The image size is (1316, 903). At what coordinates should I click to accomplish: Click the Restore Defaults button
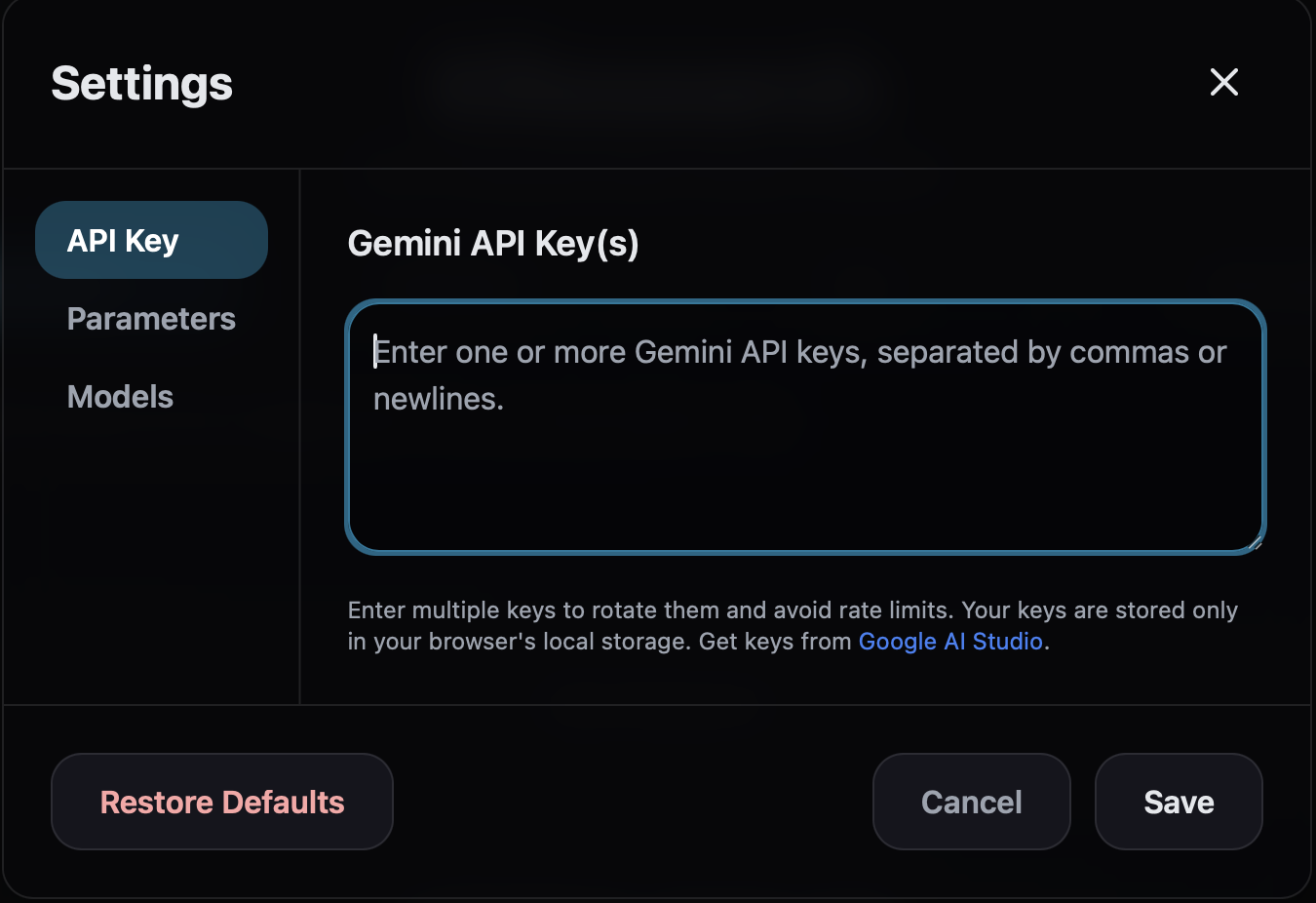tap(222, 802)
